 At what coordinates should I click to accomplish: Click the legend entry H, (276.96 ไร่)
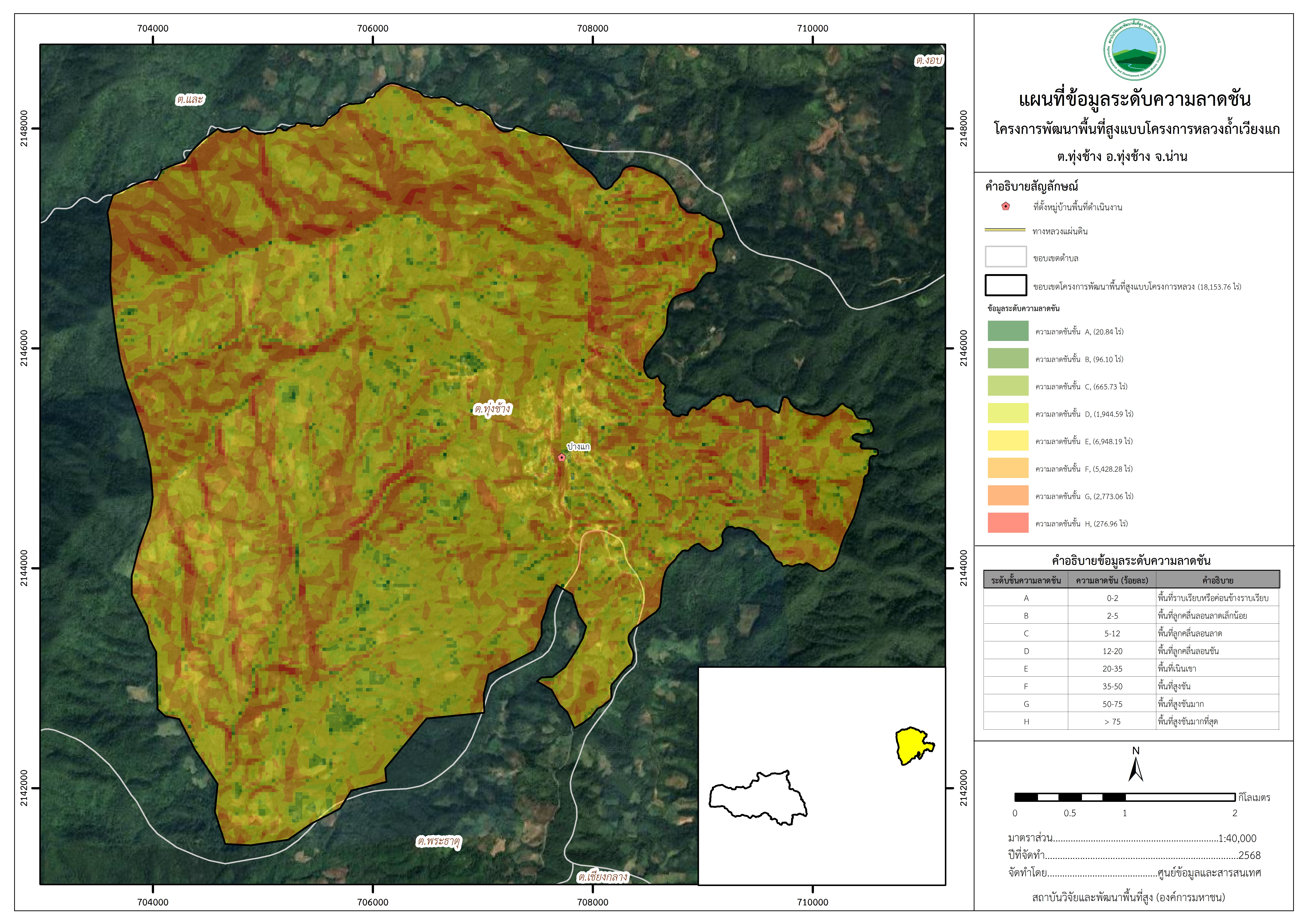(1081, 523)
